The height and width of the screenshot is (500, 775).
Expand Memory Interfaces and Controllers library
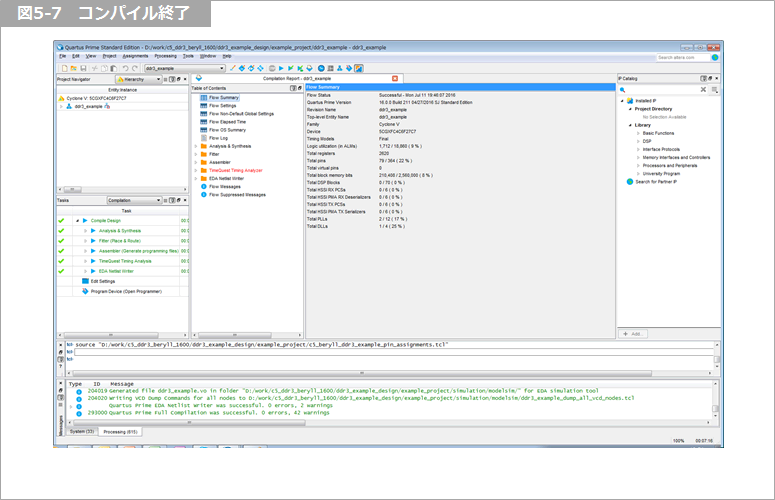[638, 157]
